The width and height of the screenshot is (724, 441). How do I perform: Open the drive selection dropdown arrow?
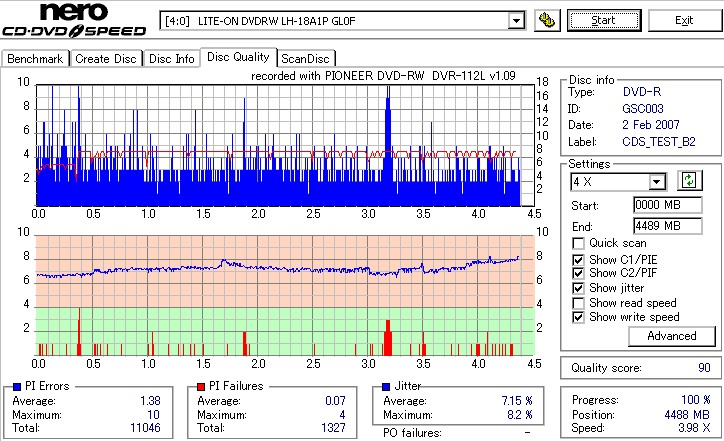516,21
